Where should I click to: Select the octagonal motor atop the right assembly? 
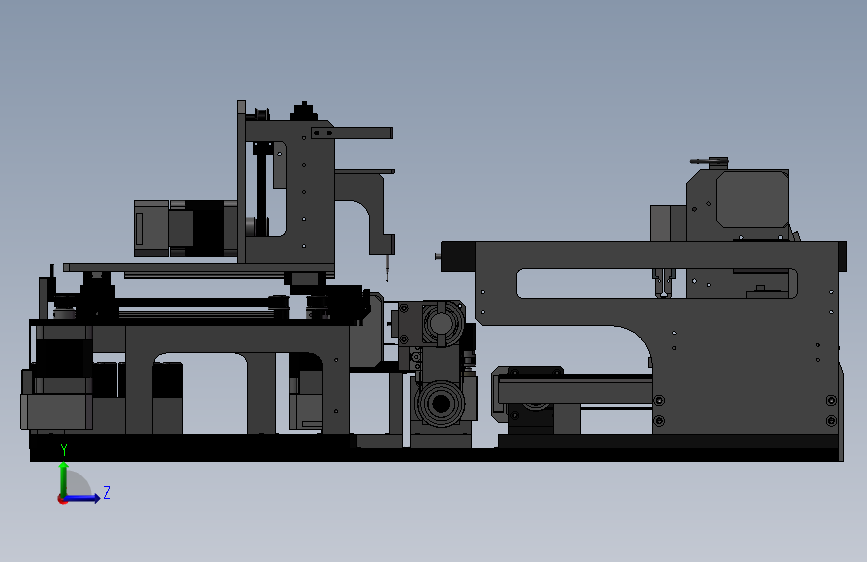(752, 199)
